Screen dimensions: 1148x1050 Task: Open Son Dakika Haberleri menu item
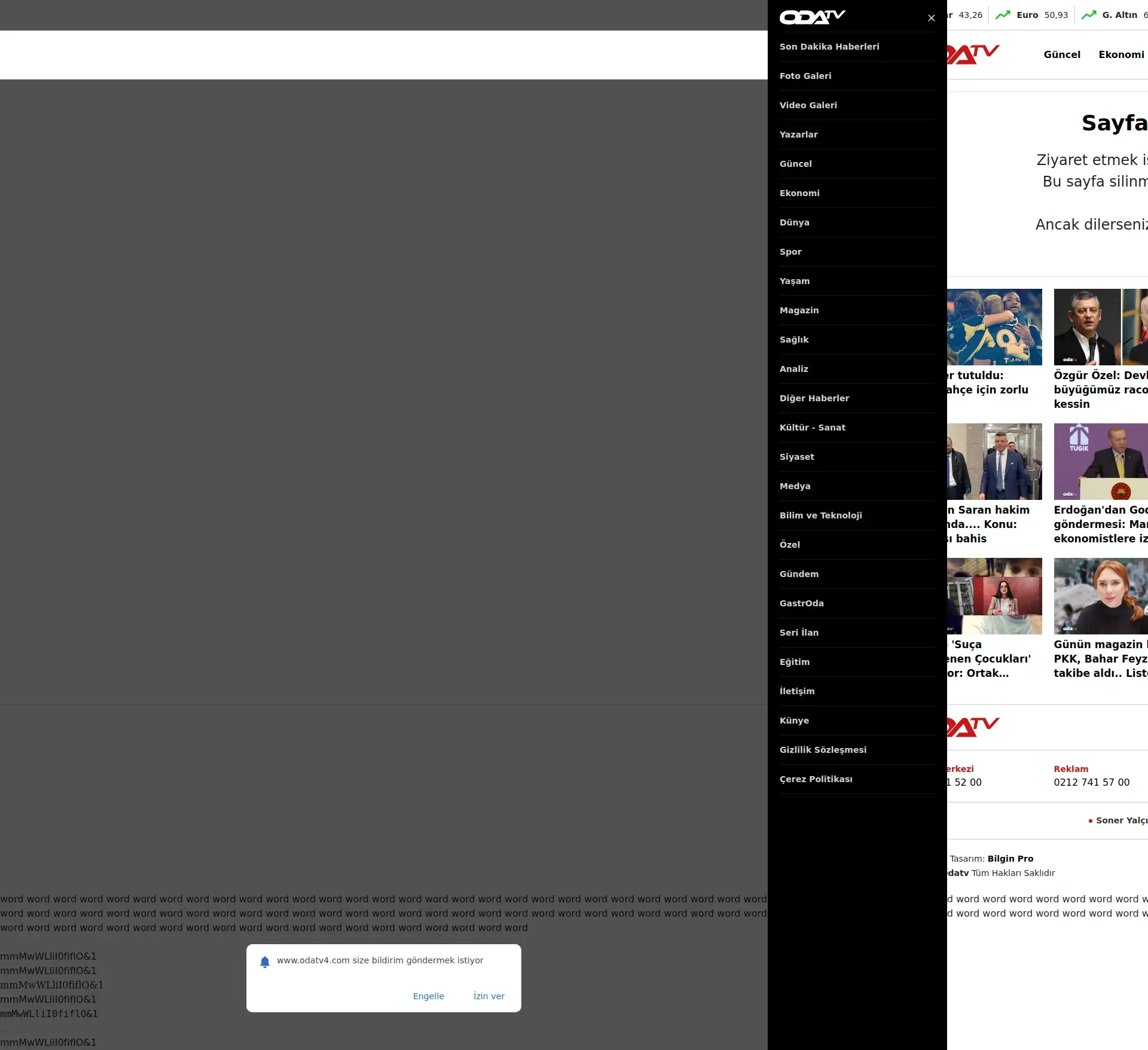829,47
